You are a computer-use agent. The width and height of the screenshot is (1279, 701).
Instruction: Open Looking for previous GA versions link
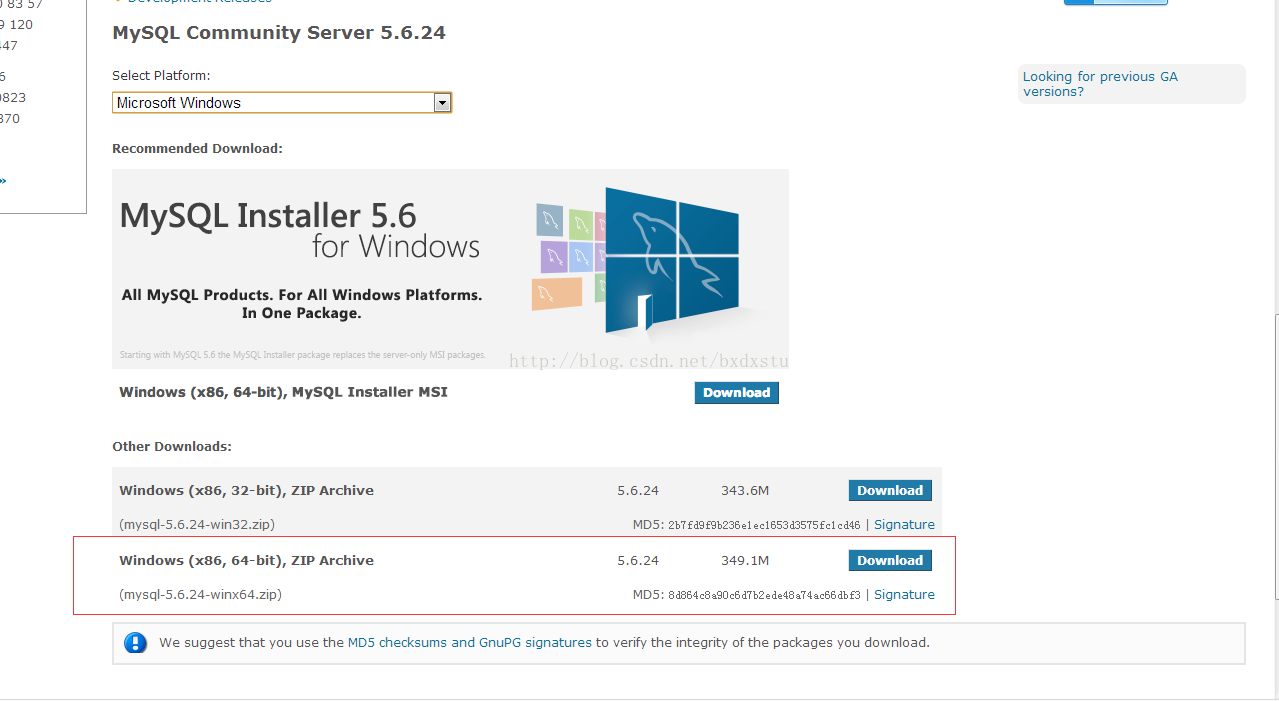[x=1100, y=84]
